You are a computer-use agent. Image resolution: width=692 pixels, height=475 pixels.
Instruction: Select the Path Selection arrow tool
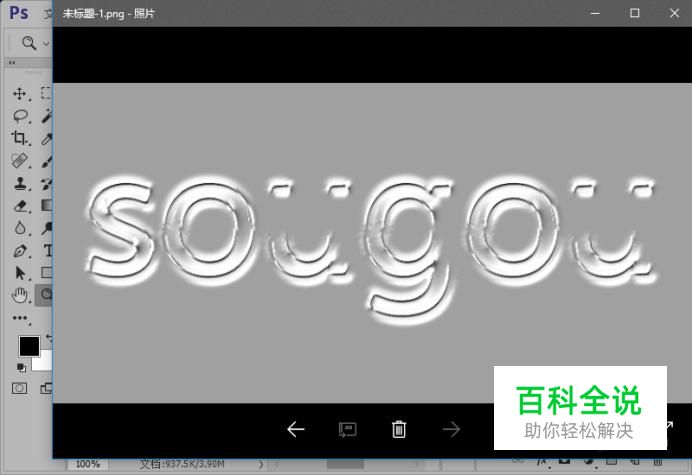[x=20, y=273]
